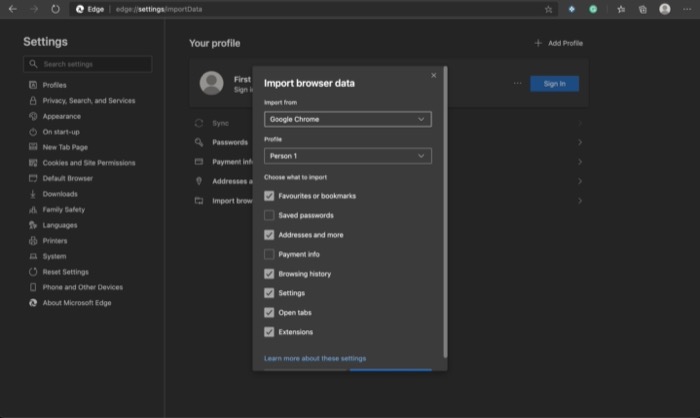
Task: Open Privacy, Search, and Services
Action: (x=89, y=100)
